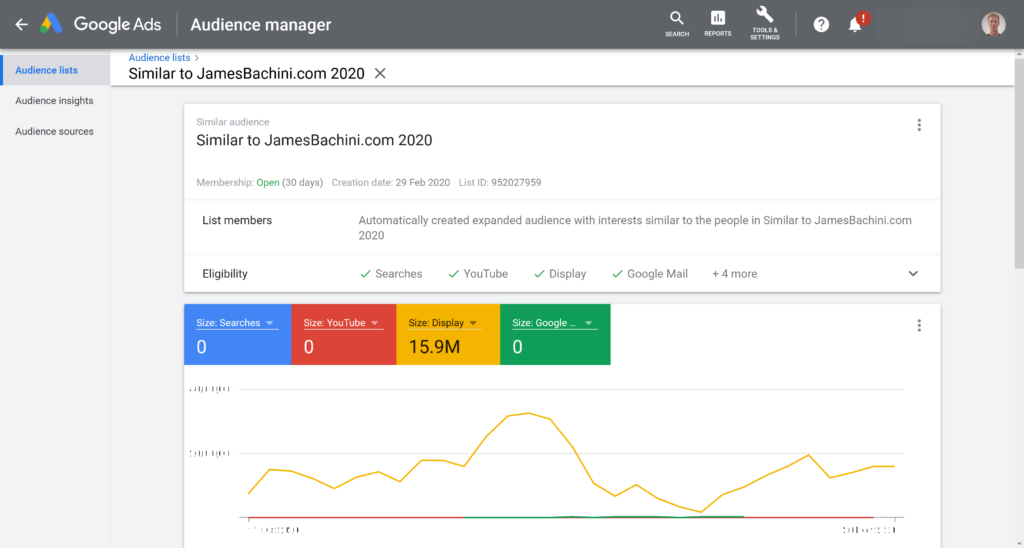The height and width of the screenshot is (548, 1024).
Task: Switch to Audience insights
Action: (x=54, y=101)
